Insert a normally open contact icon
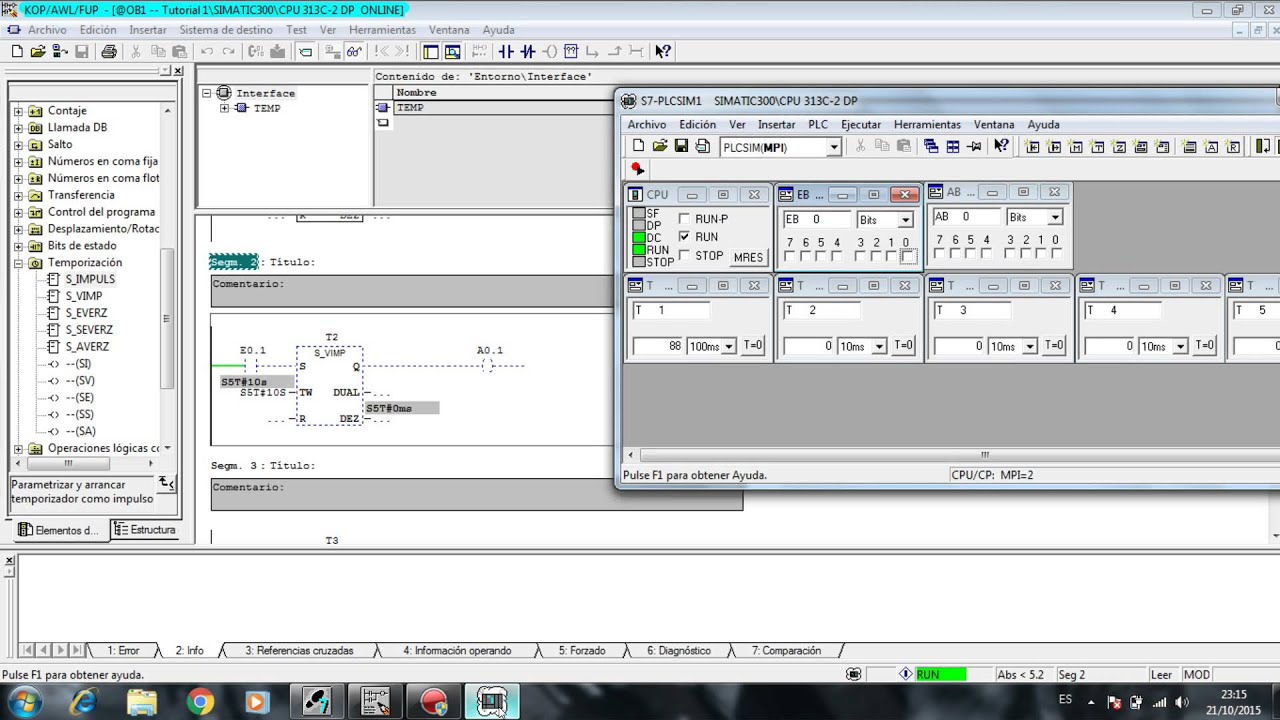Viewport: 1280px width, 720px height. tap(506, 51)
